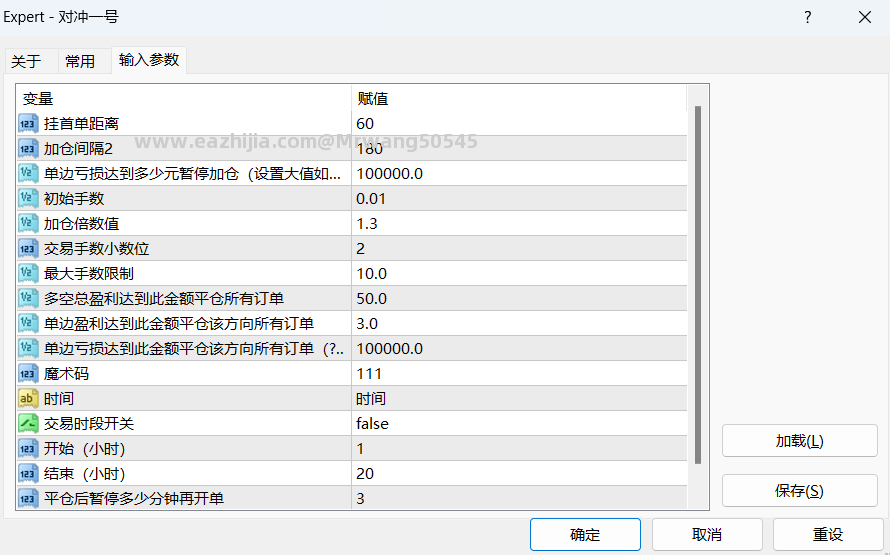The height and width of the screenshot is (555, 890).
Task: Click the icon beside 单边亏损达到多少元暂停加仓
Action: click(28, 174)
